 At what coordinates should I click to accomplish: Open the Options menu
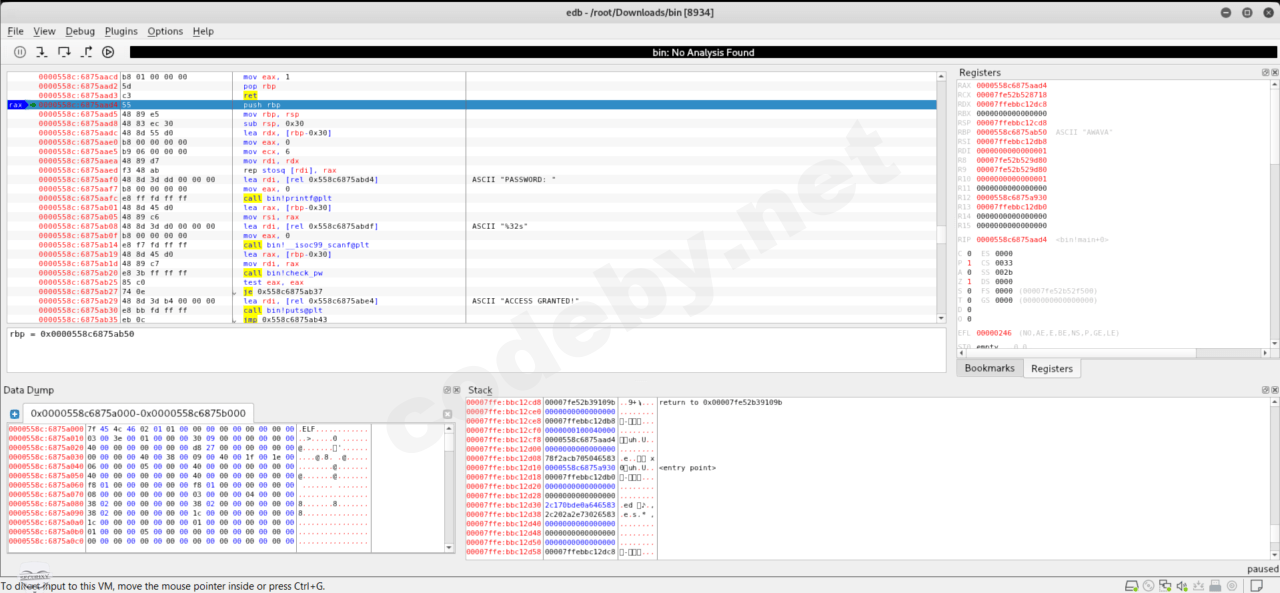[165, 31]
